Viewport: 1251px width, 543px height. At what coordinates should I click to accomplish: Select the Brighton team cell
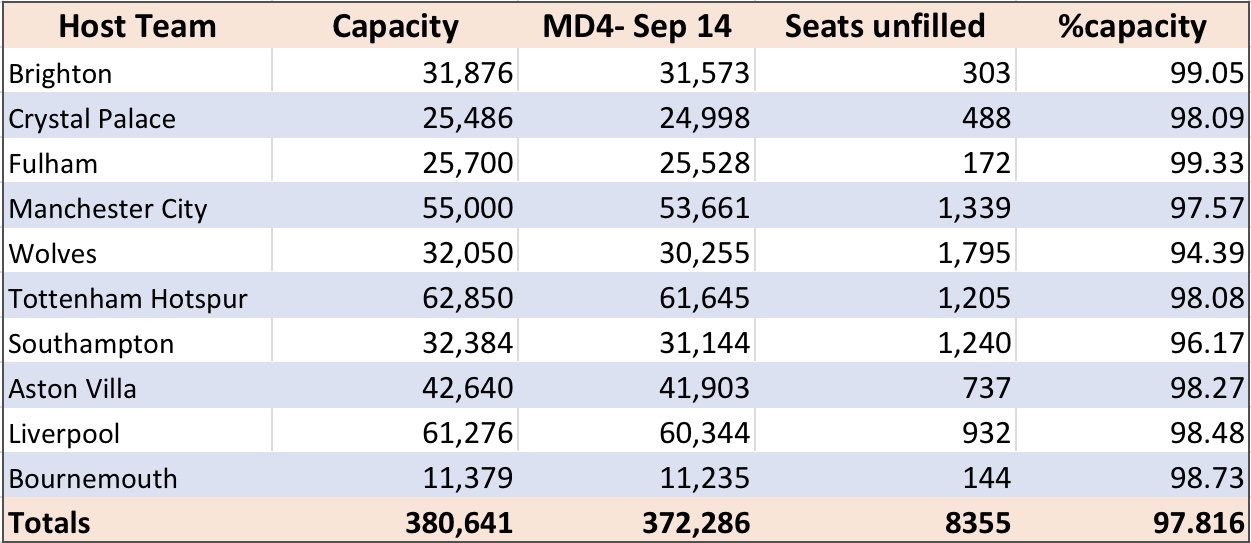(137, 73)
